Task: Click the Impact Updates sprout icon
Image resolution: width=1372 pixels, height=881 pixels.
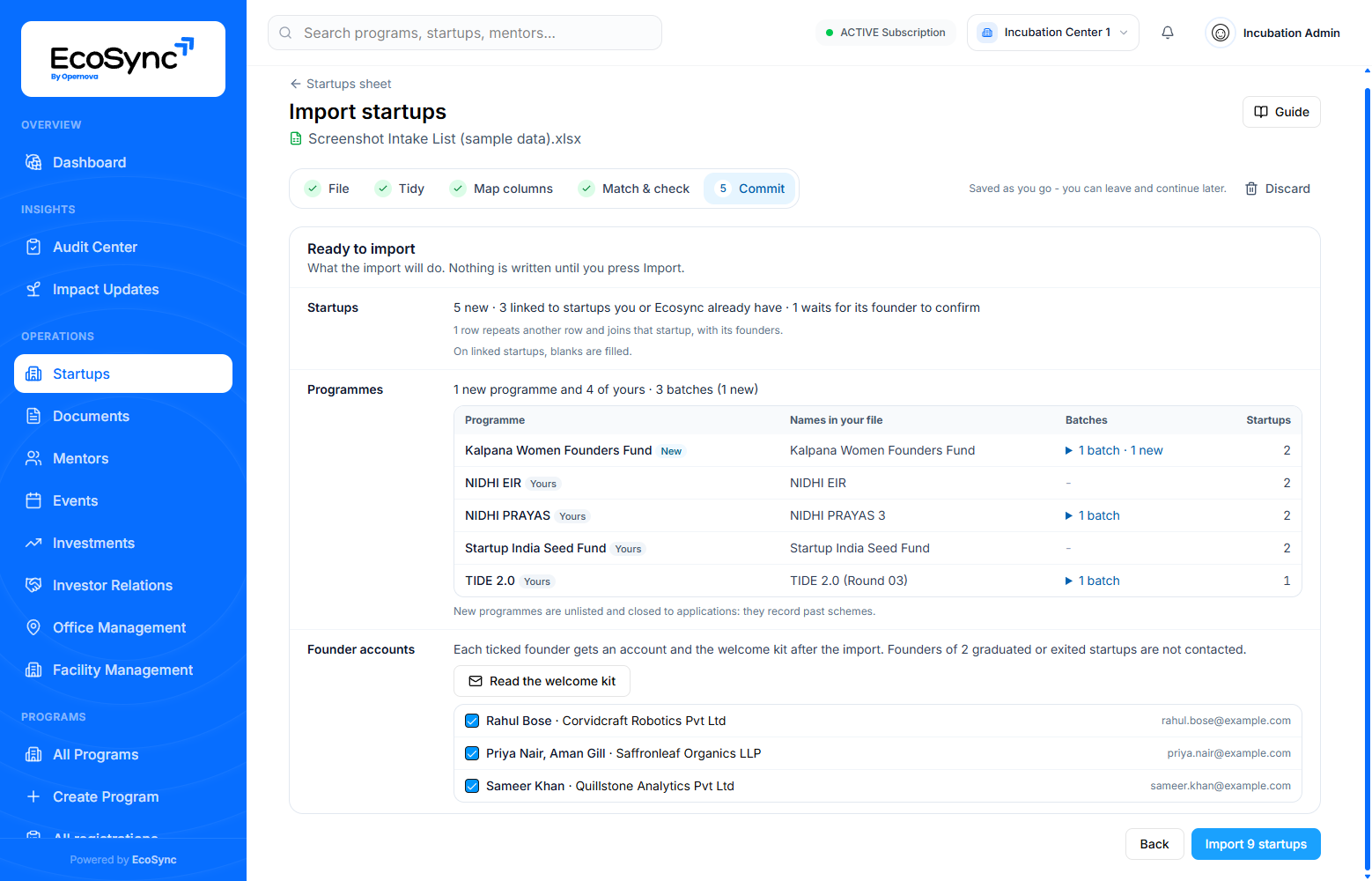Action: point(33,289)
